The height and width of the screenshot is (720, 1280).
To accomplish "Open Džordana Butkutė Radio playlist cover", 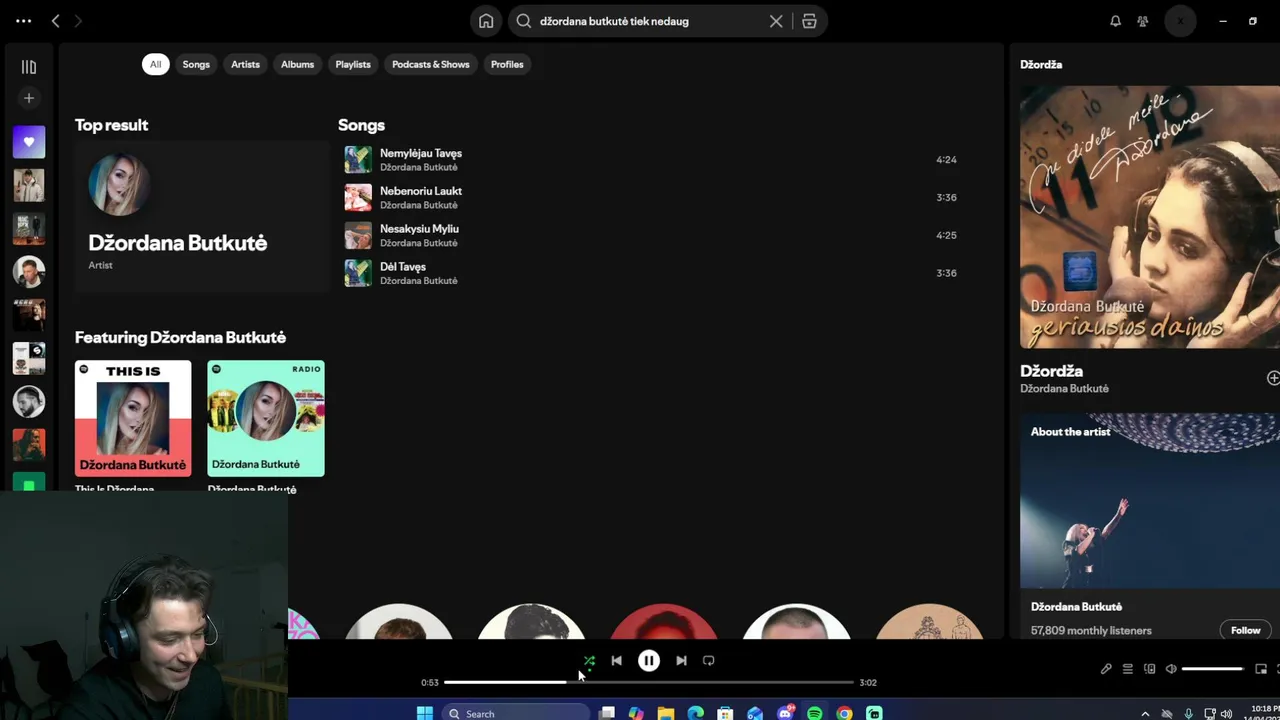I will (x=266, y=418).
